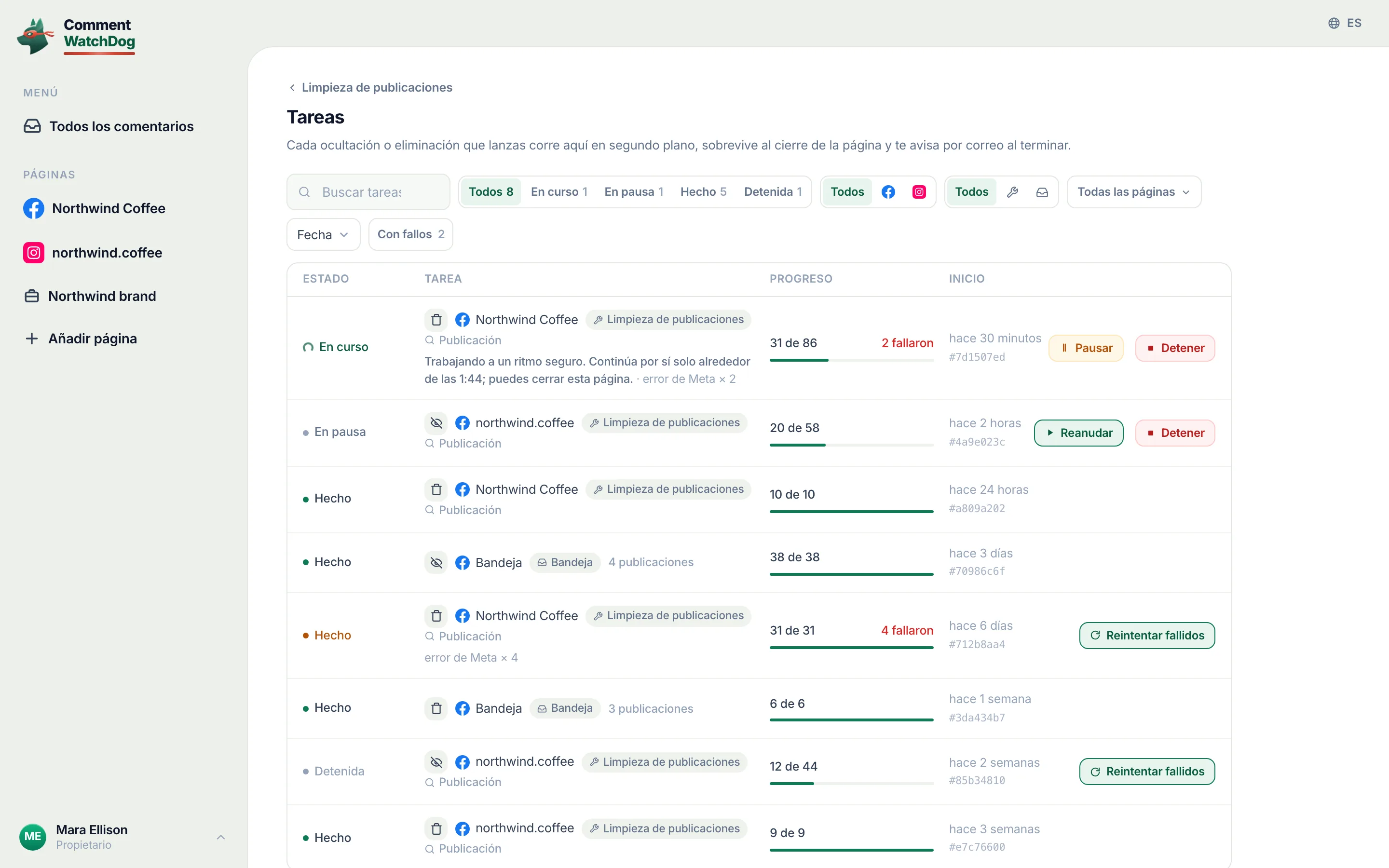Focus the Buscar tareas search field
The width and height of the screenshot is (1389, 868).
point(368,192)
